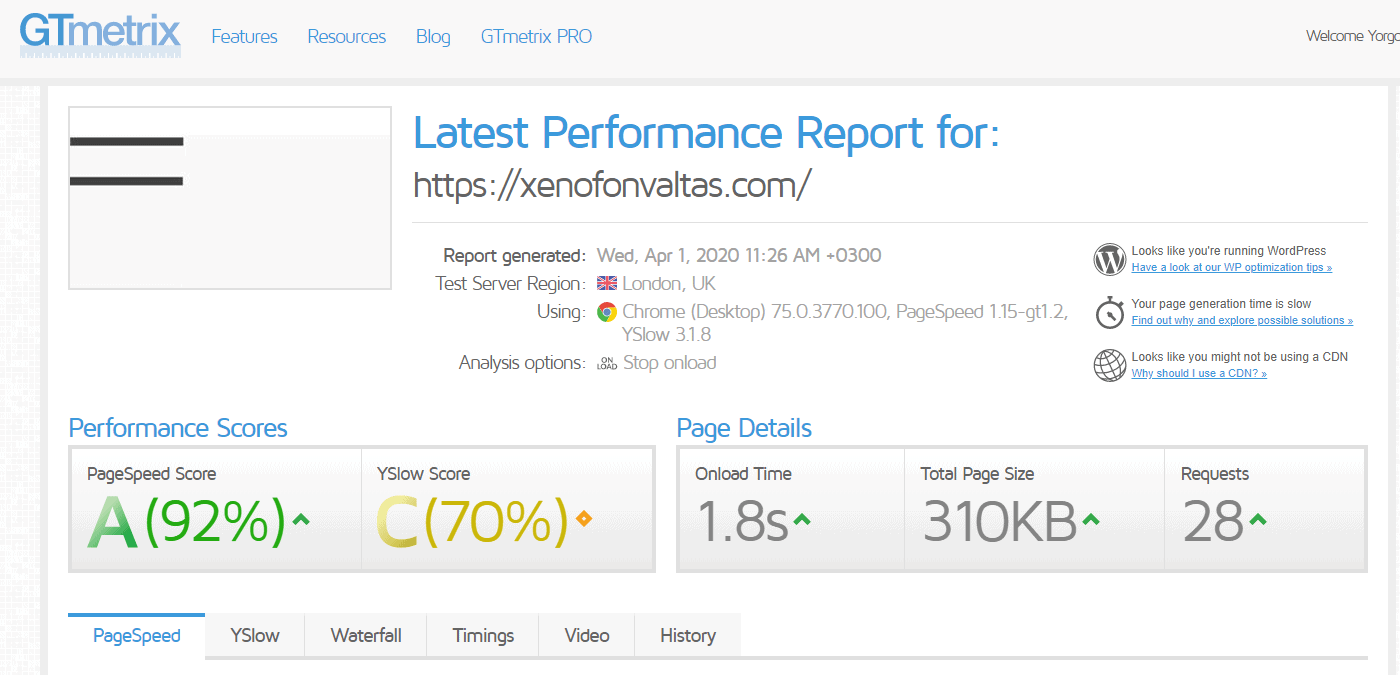This screenshot has width=1400, height=675.
Task: Click the 'Requests' label
Action: click(1215, 474)
